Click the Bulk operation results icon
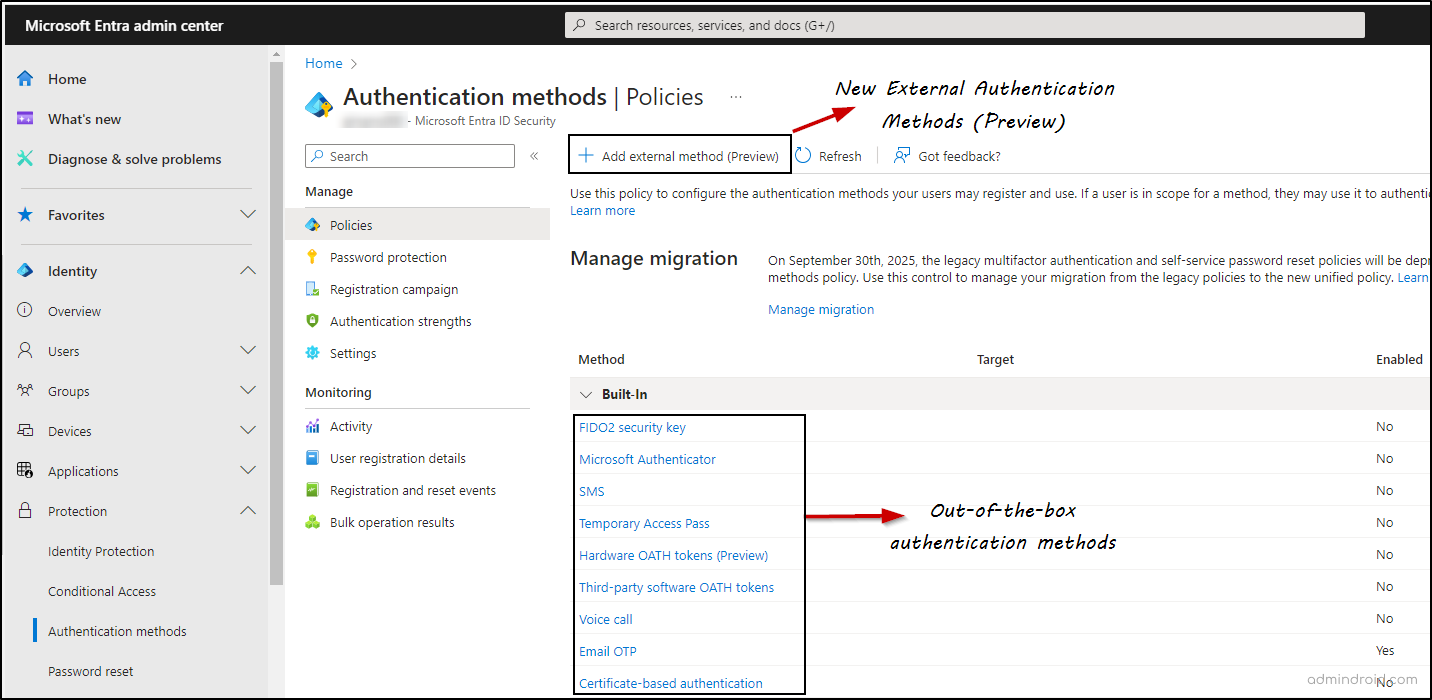The width and height of the screenshot is (1432, 700). (315, 521)
